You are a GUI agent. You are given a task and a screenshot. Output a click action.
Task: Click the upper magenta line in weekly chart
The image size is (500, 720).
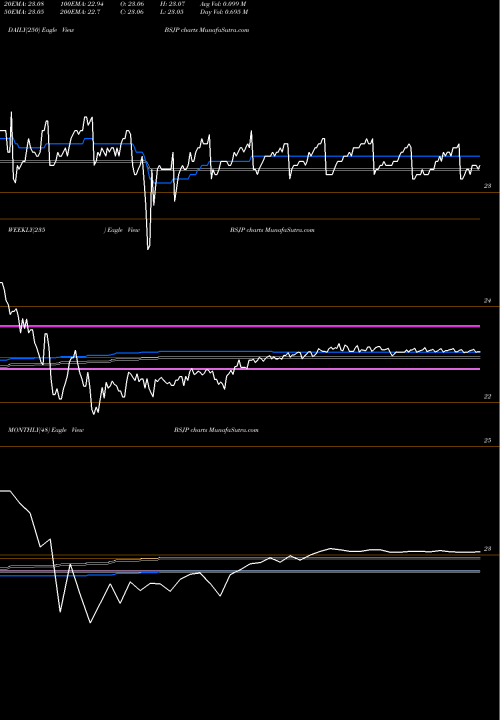pyautogui.click(x=240, y=326)
